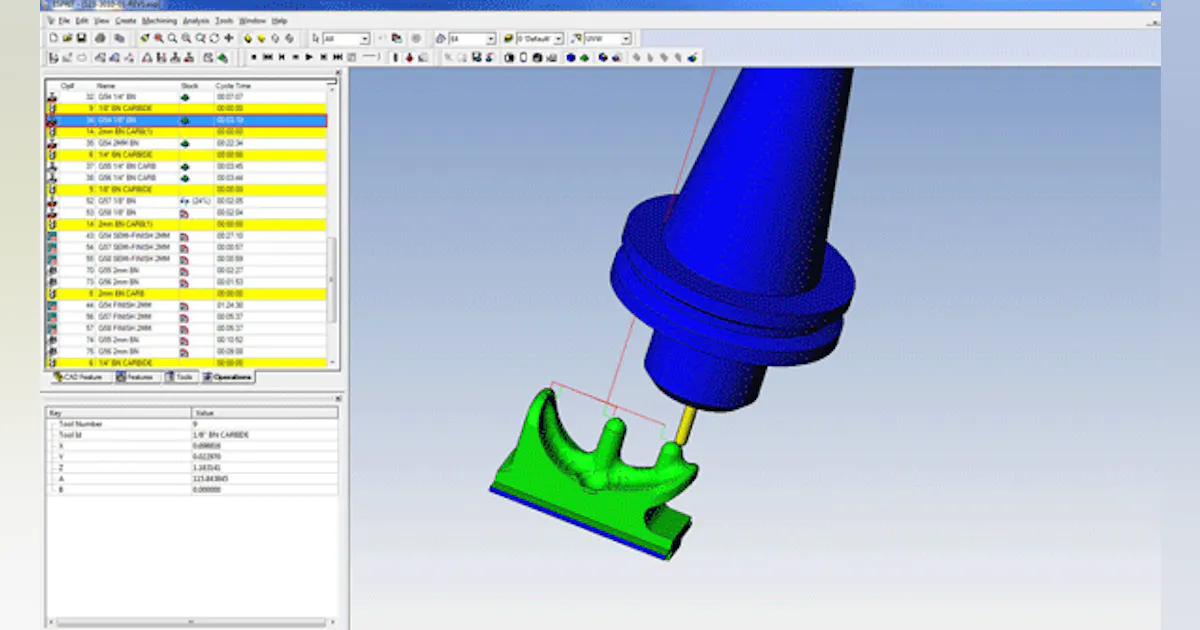Open the Analysis menu
The image size is (1200, 630).
tap(196, 21)
